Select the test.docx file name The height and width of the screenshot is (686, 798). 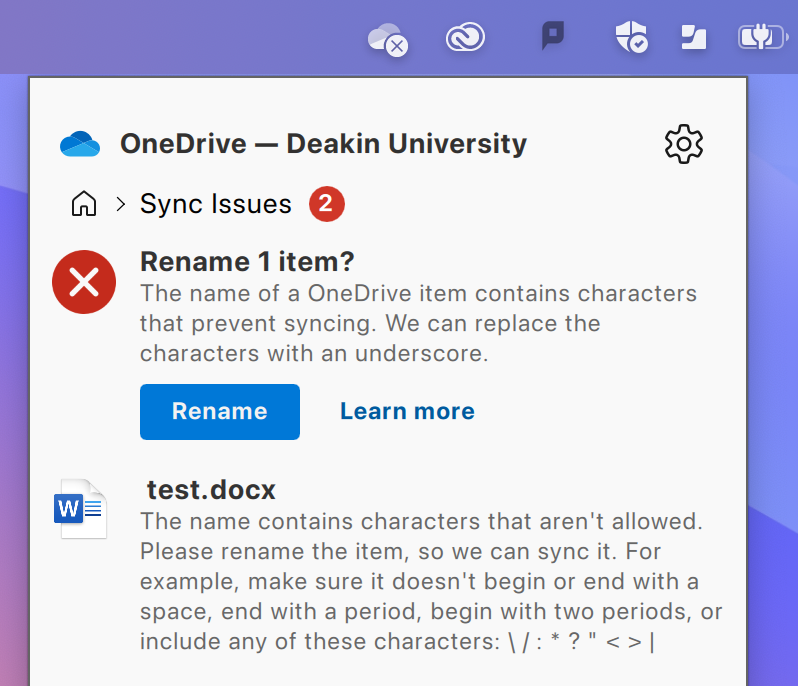211,490
